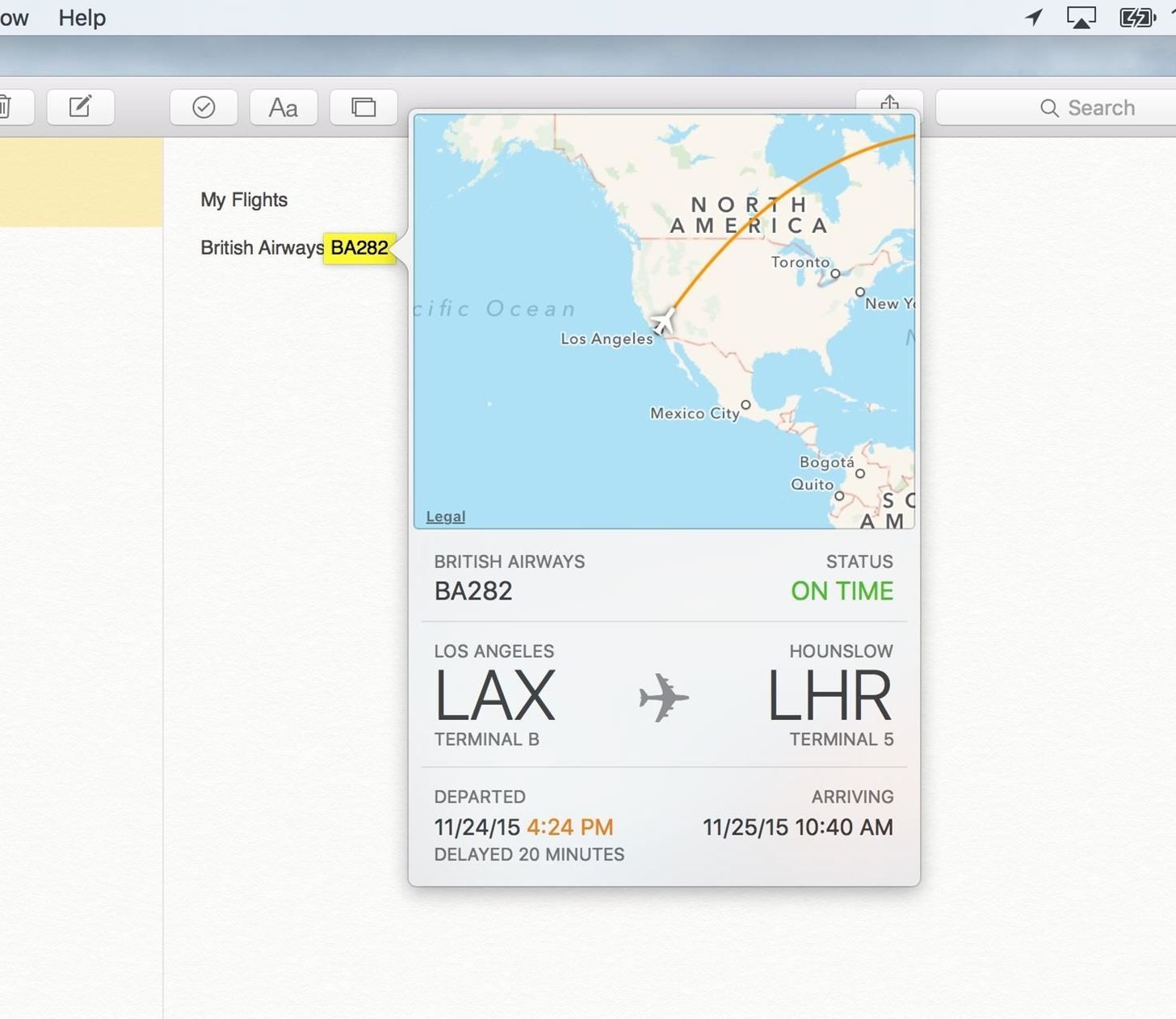The height and width of the screenshot is (1019, 1176).
Task: Open the Aa text format button
Action: point(283,107)
